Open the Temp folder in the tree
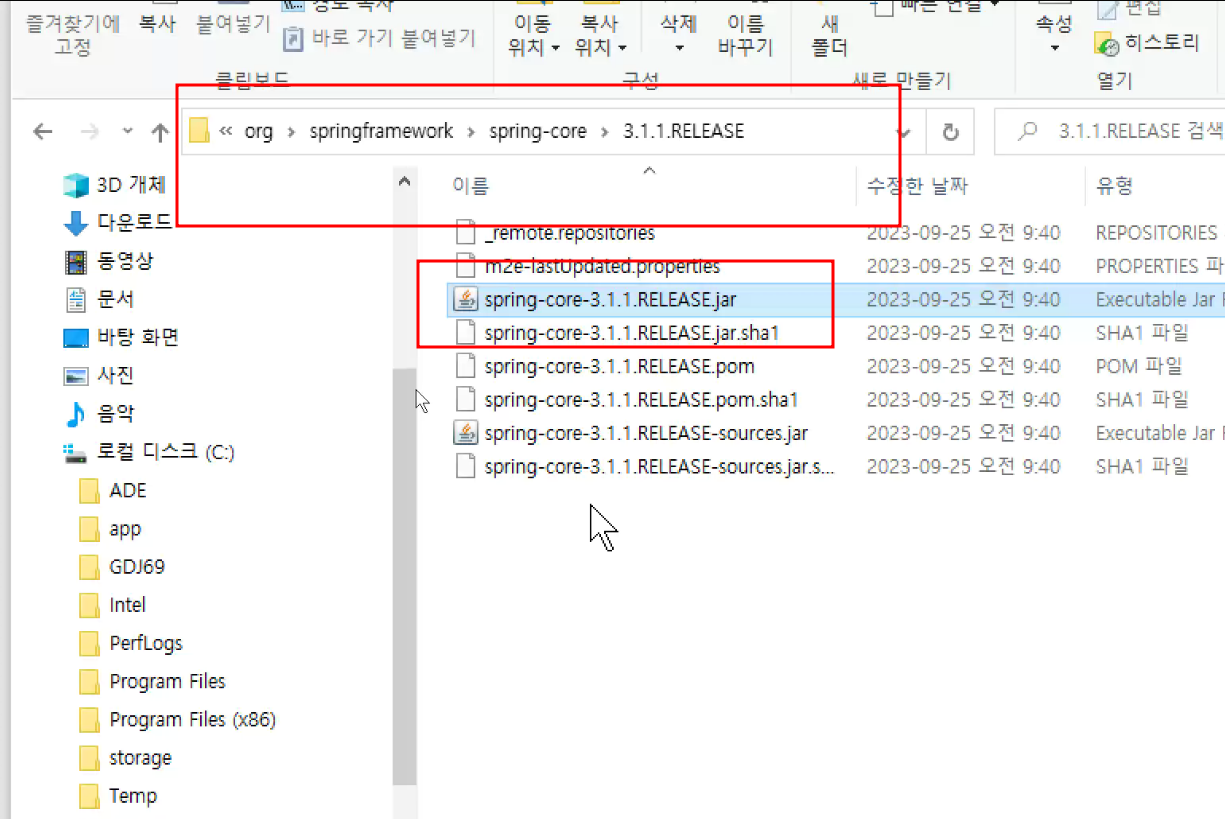 tap(133, 795)
